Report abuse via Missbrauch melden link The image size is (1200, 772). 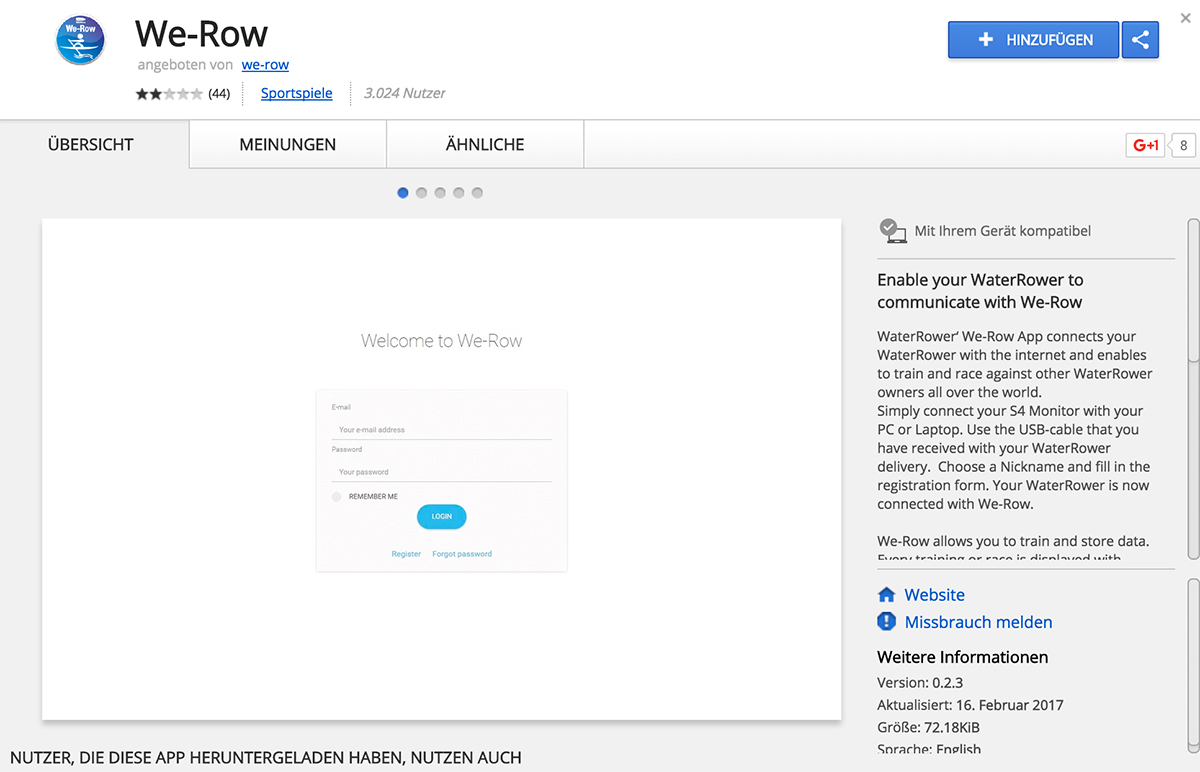[x=979, y=622]
